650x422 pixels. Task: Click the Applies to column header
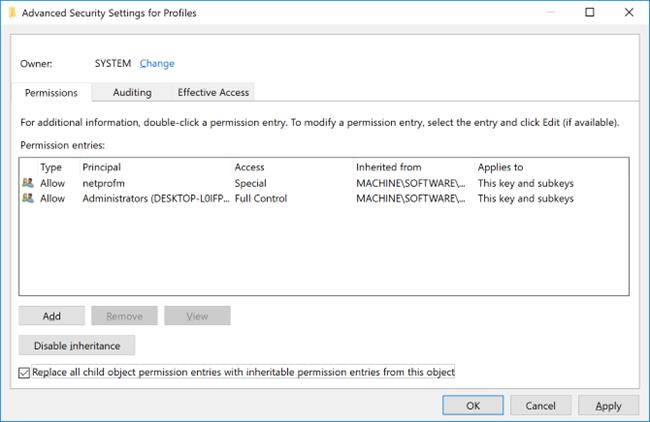tap(500, 167)
